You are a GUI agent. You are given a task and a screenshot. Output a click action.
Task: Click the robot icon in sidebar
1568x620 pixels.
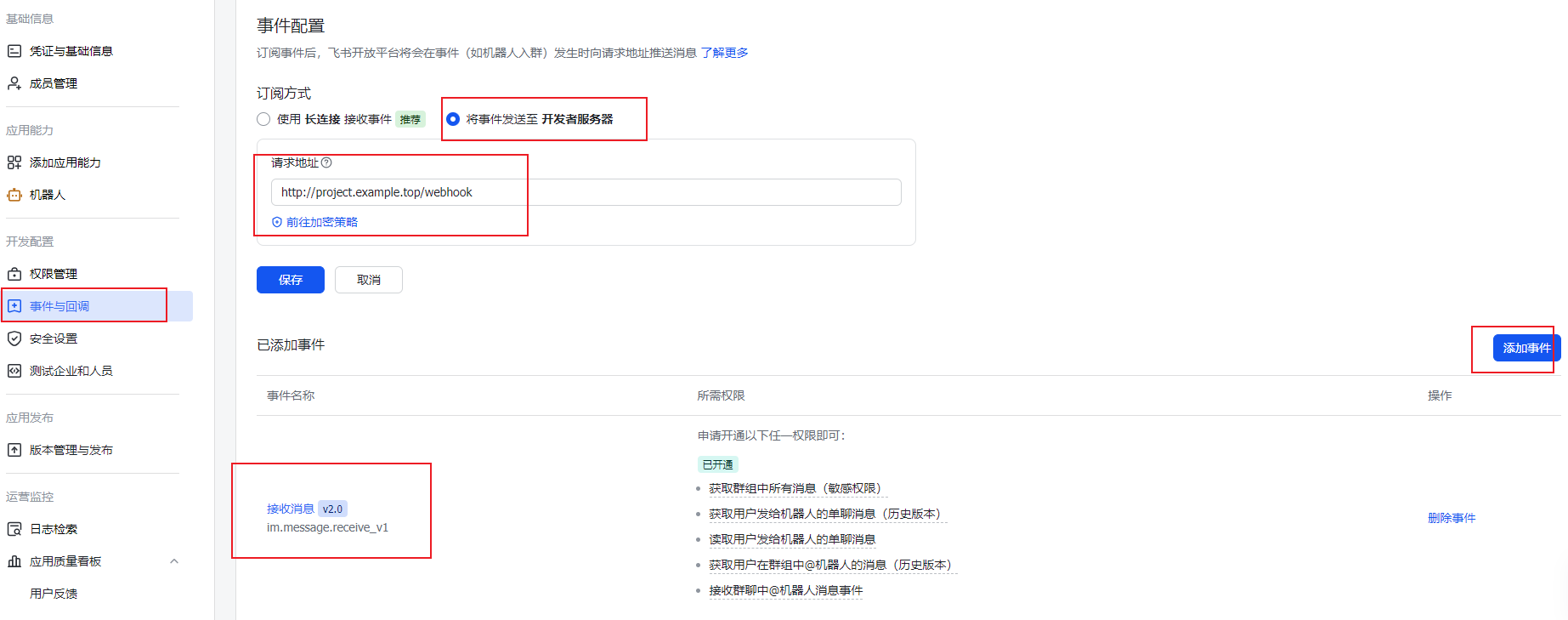(14, 195)
